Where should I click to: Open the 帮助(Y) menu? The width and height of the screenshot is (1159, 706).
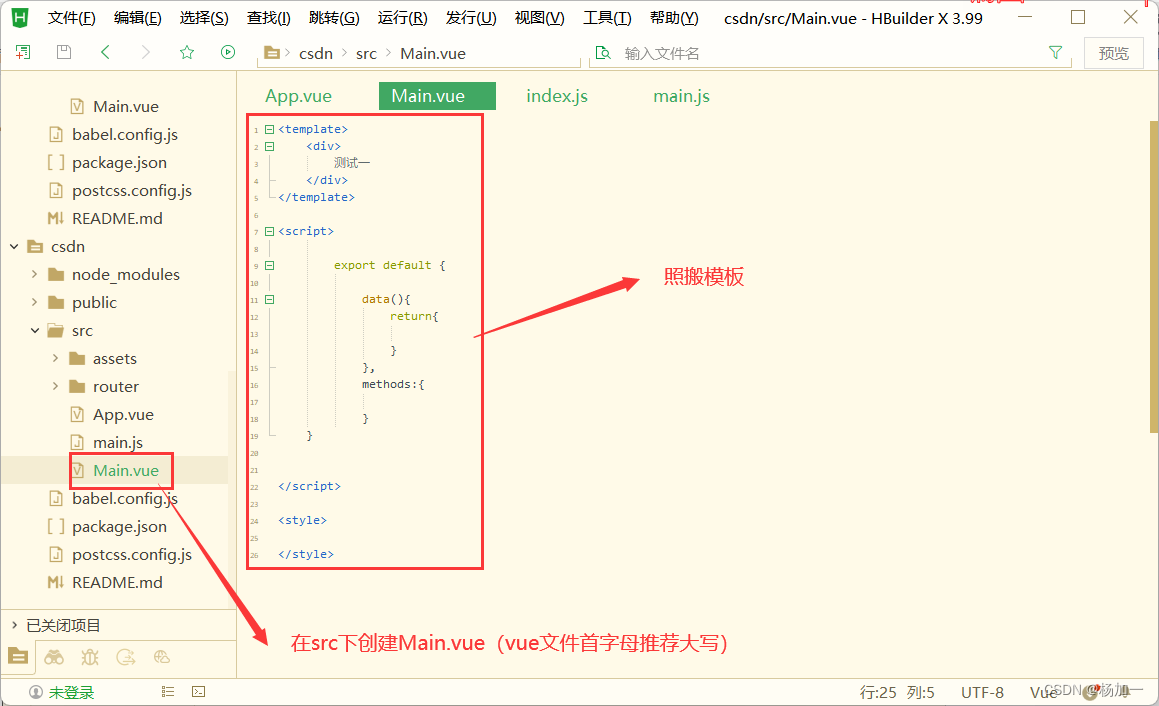(x=674, y=18)
